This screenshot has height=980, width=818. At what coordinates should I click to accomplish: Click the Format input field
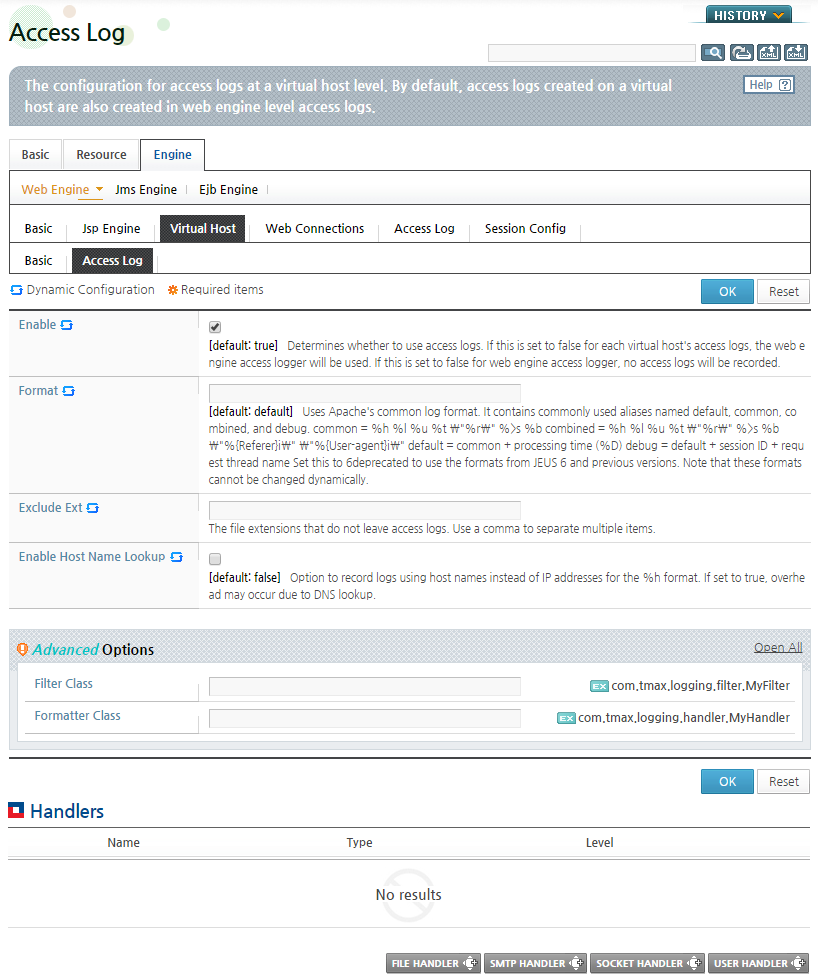[364, 393]
